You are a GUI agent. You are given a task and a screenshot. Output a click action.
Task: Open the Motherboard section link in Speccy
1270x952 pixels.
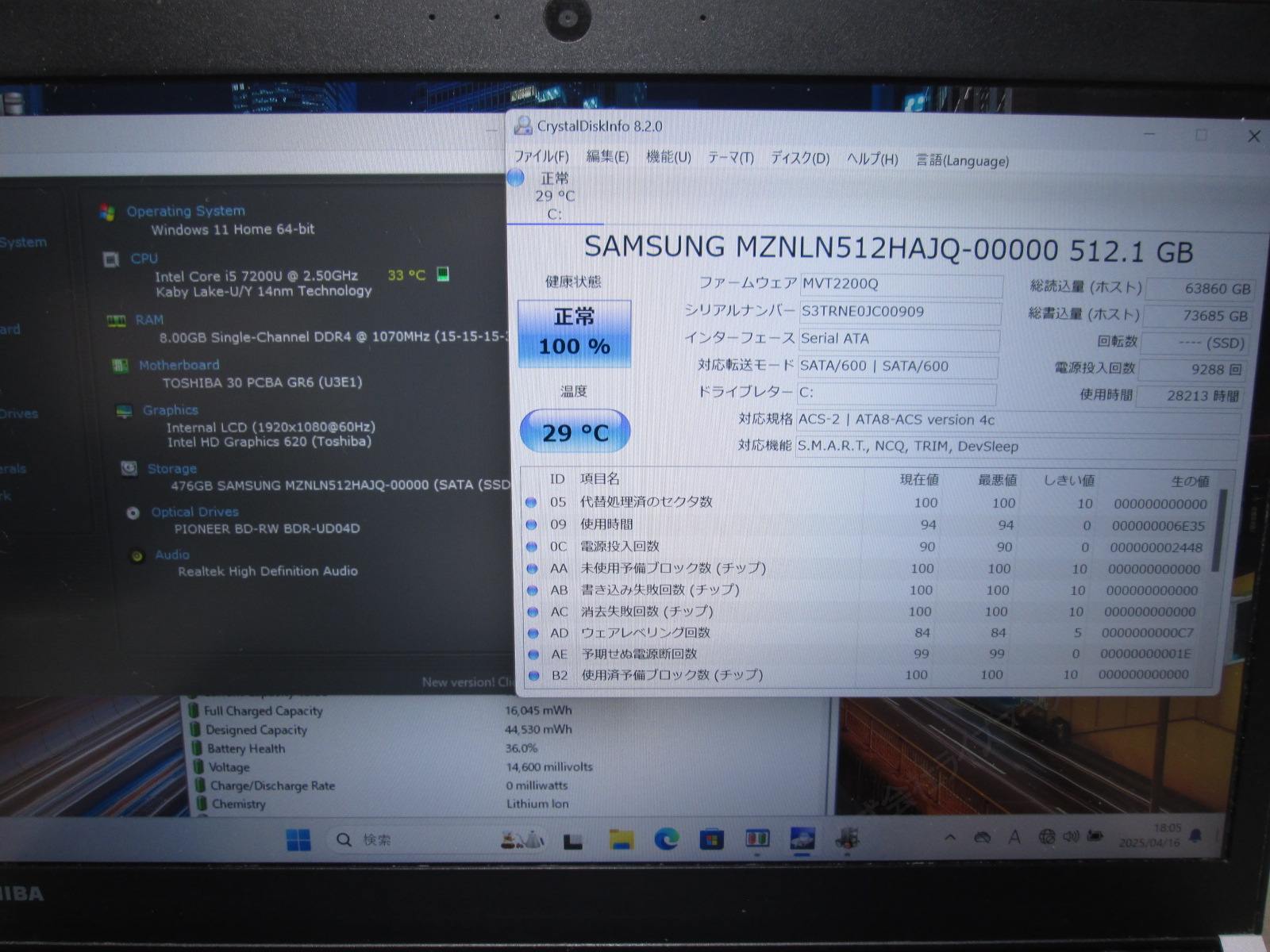point(179,365)
